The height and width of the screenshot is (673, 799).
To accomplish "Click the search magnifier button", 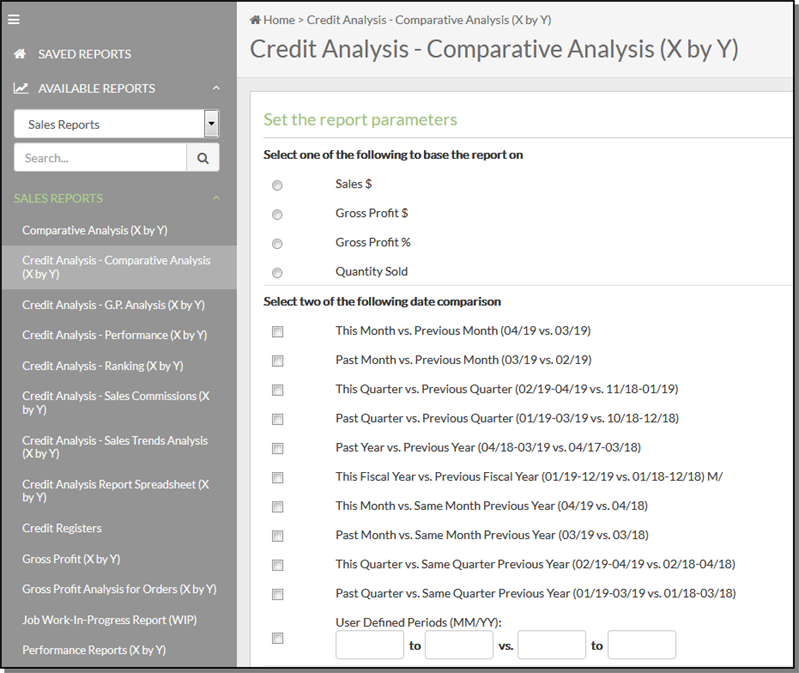I will pyautogui.click(x=203, y=158).
